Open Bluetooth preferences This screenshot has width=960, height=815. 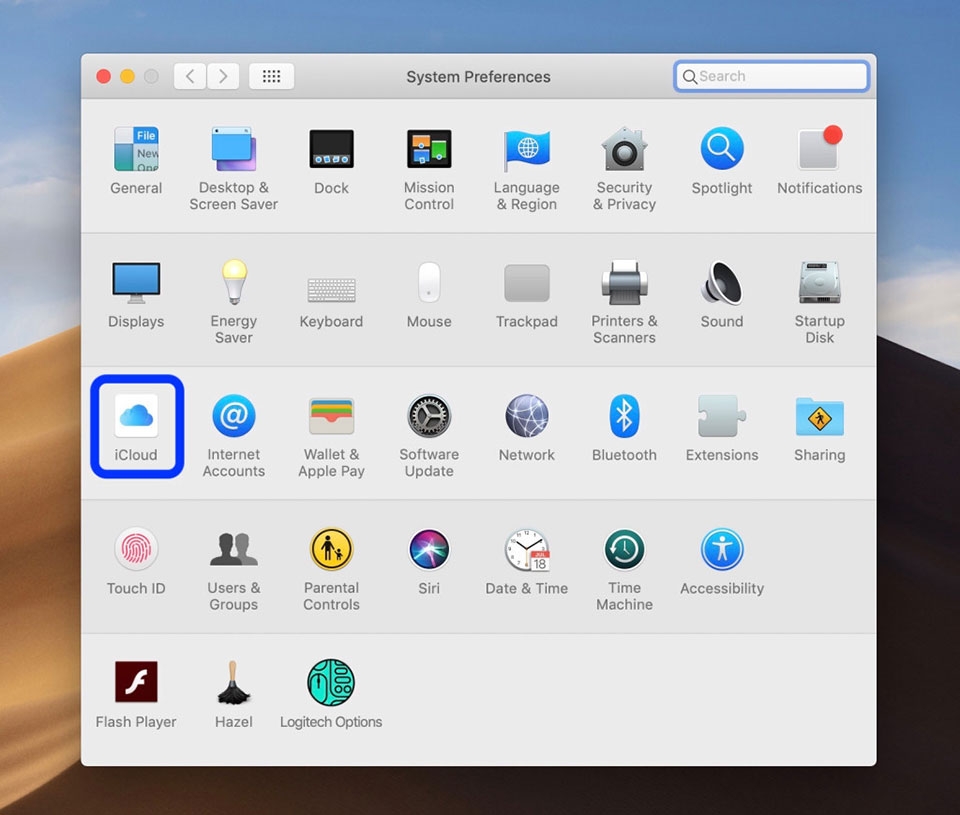point(624,416)
